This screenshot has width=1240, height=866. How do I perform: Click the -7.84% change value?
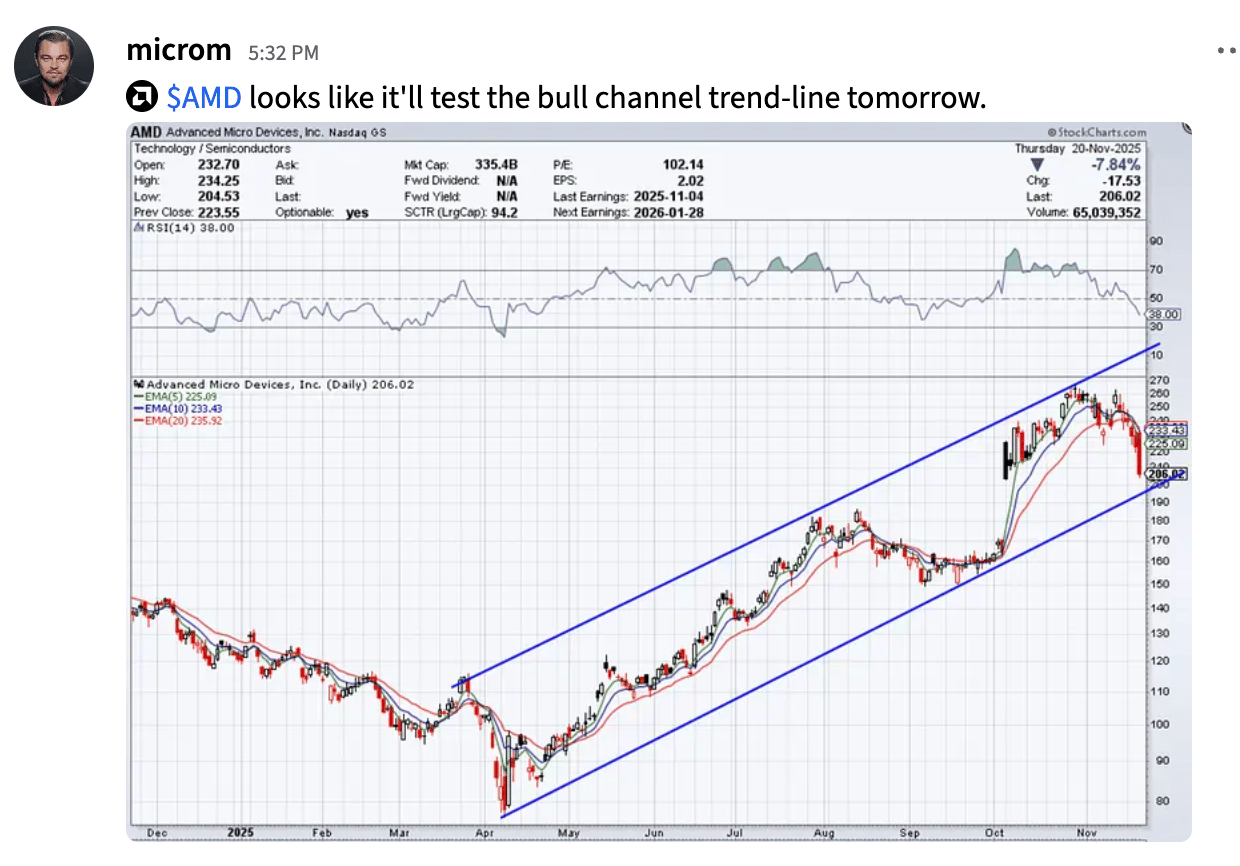(1115, 165)
